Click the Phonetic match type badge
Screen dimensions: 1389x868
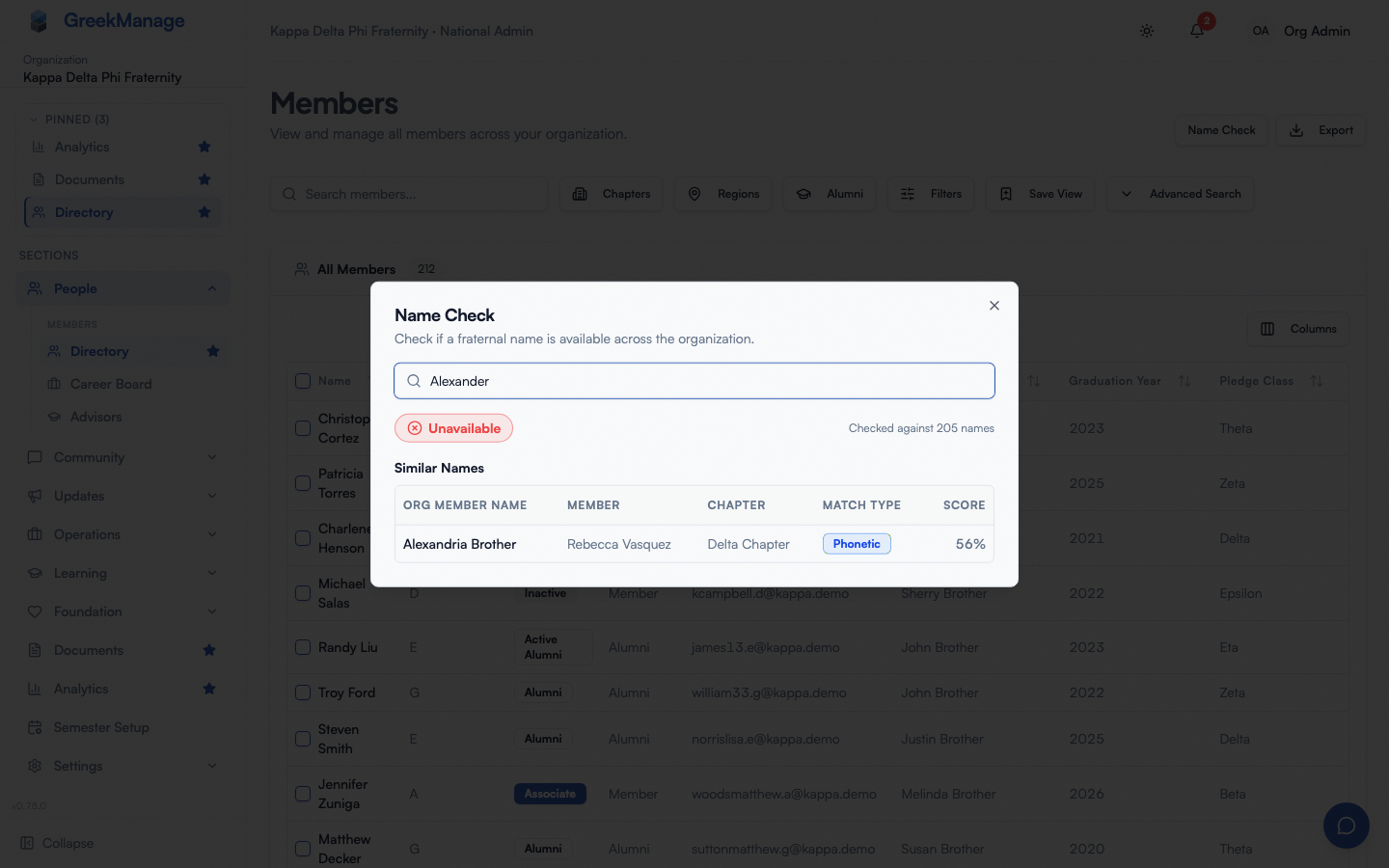tap(857, 544)
